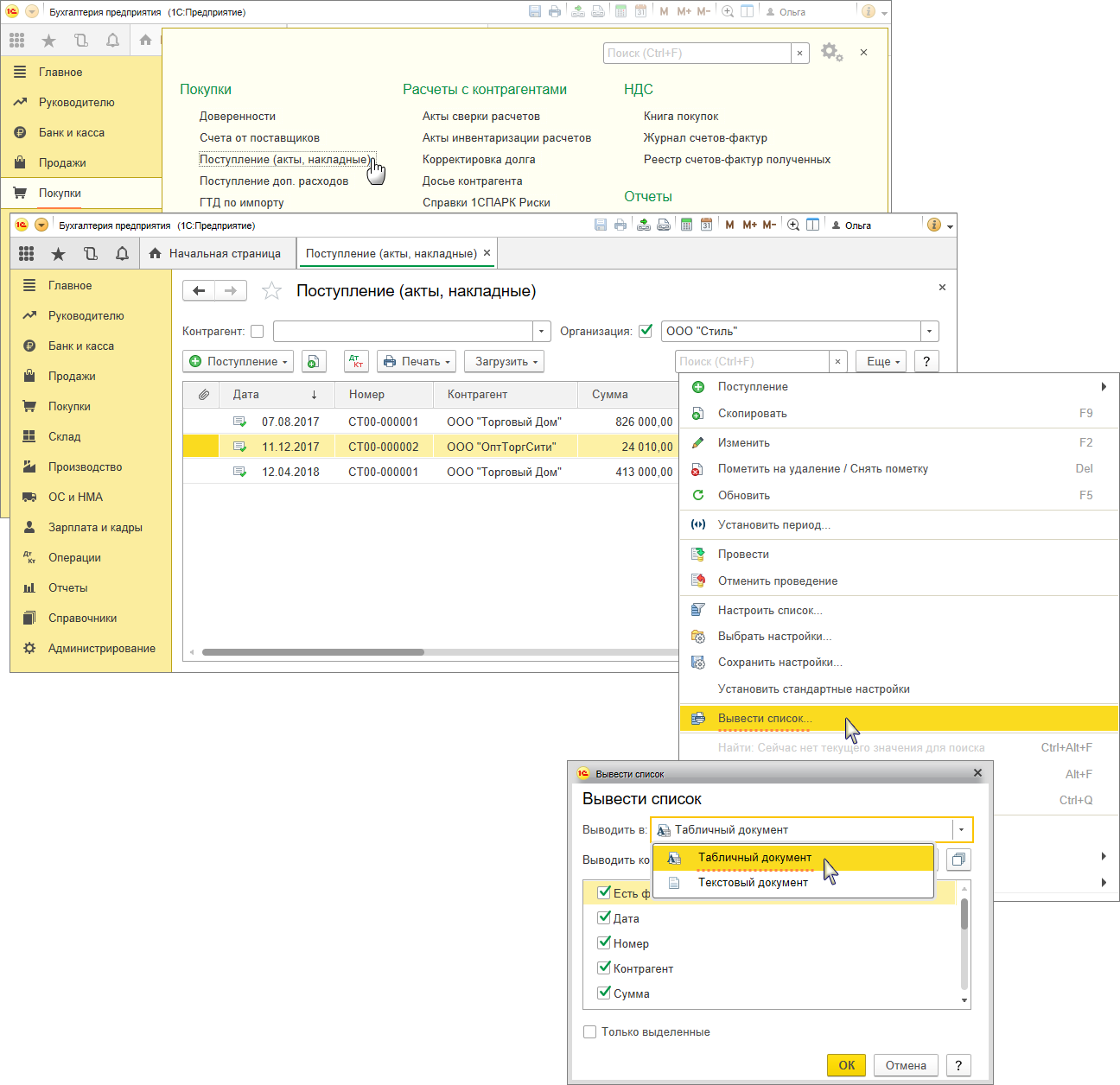The height and width of the screenshot is (1085, 1120).
Task: Open the Поступление create dropdown button
Action: [x=239, y=361]
